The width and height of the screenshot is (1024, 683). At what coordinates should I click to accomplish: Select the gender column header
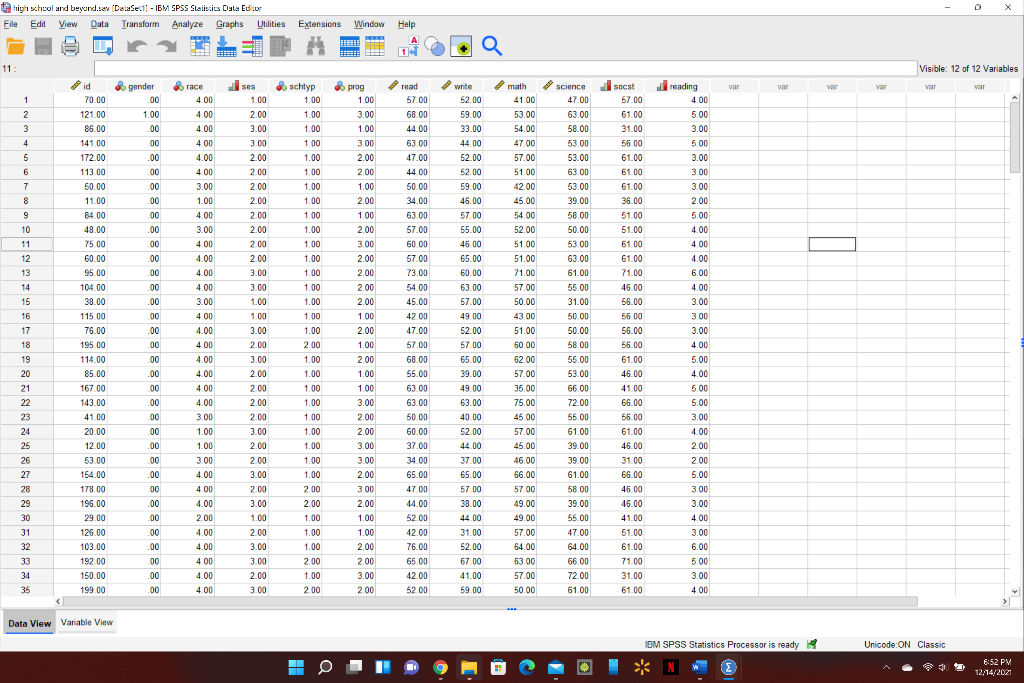(x=135, y=86)
